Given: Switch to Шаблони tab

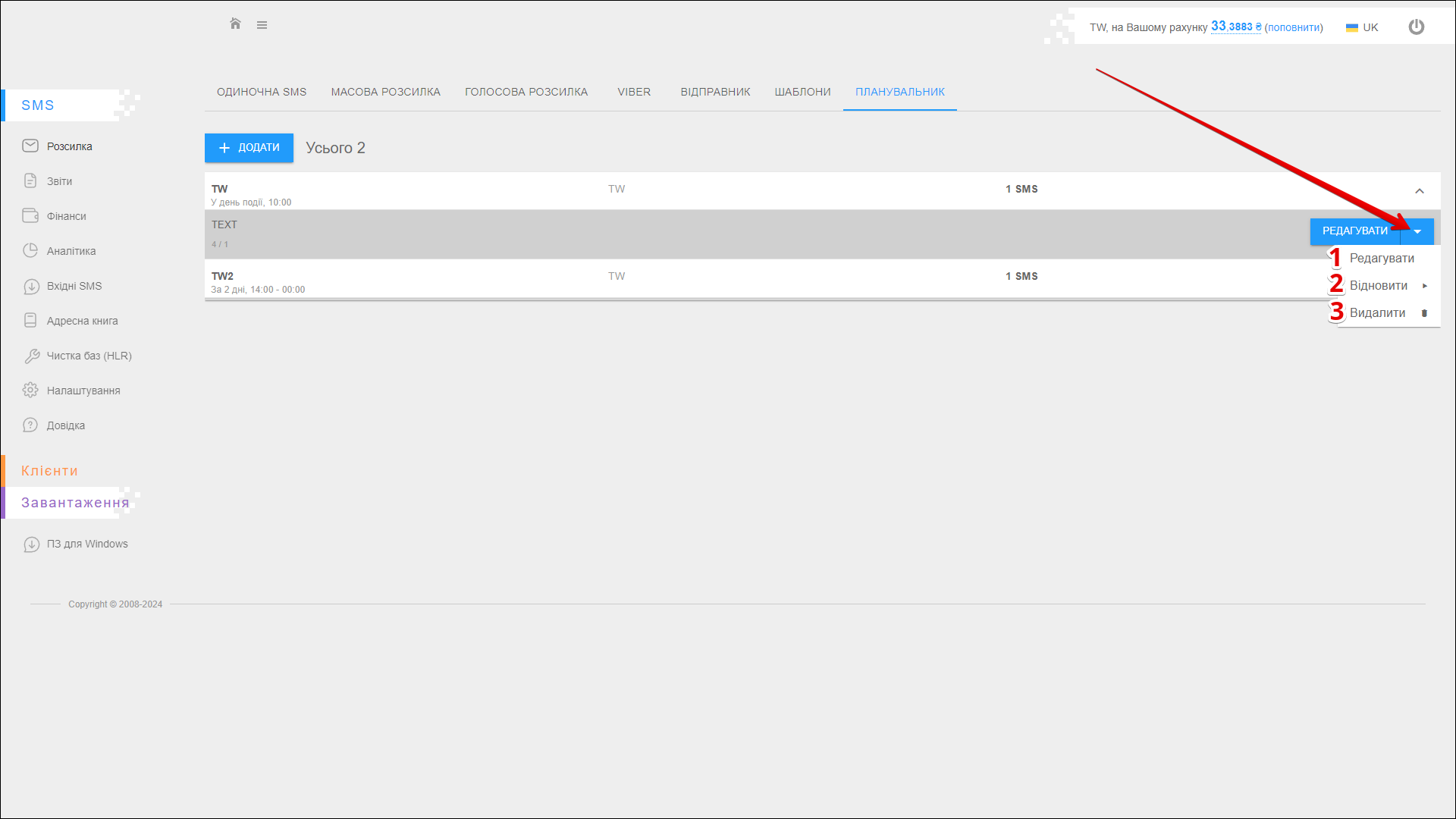Looking at the screenshot, I should pyautogui.click(x=802, y=92).
